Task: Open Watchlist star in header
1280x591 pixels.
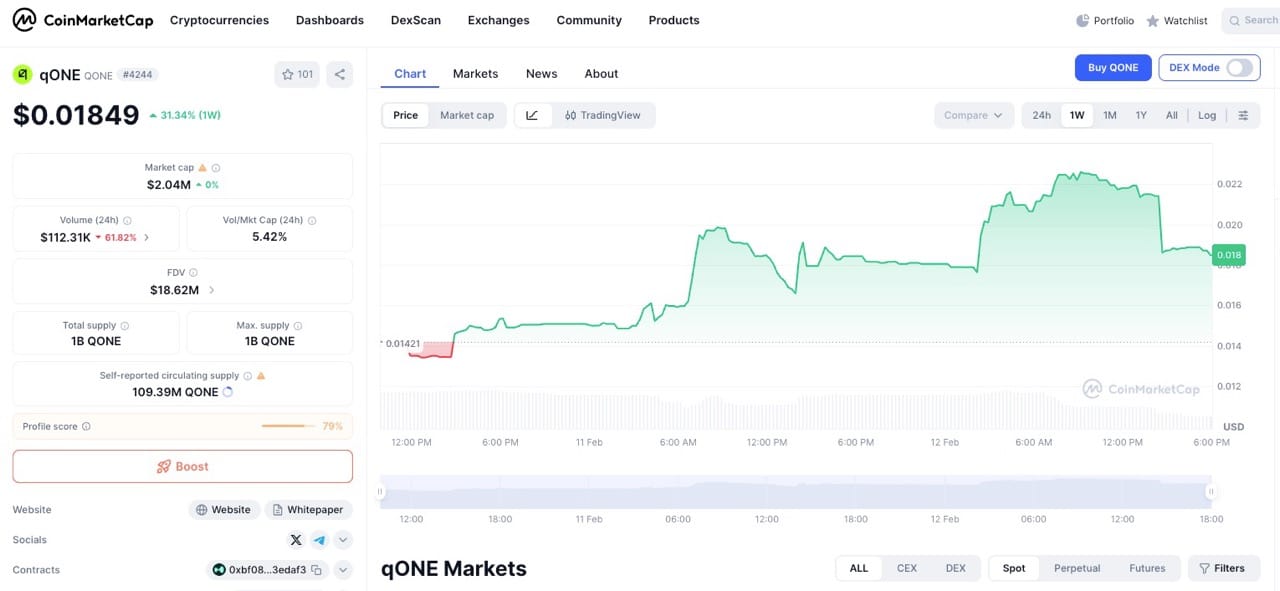Action: pos(1177,20)
